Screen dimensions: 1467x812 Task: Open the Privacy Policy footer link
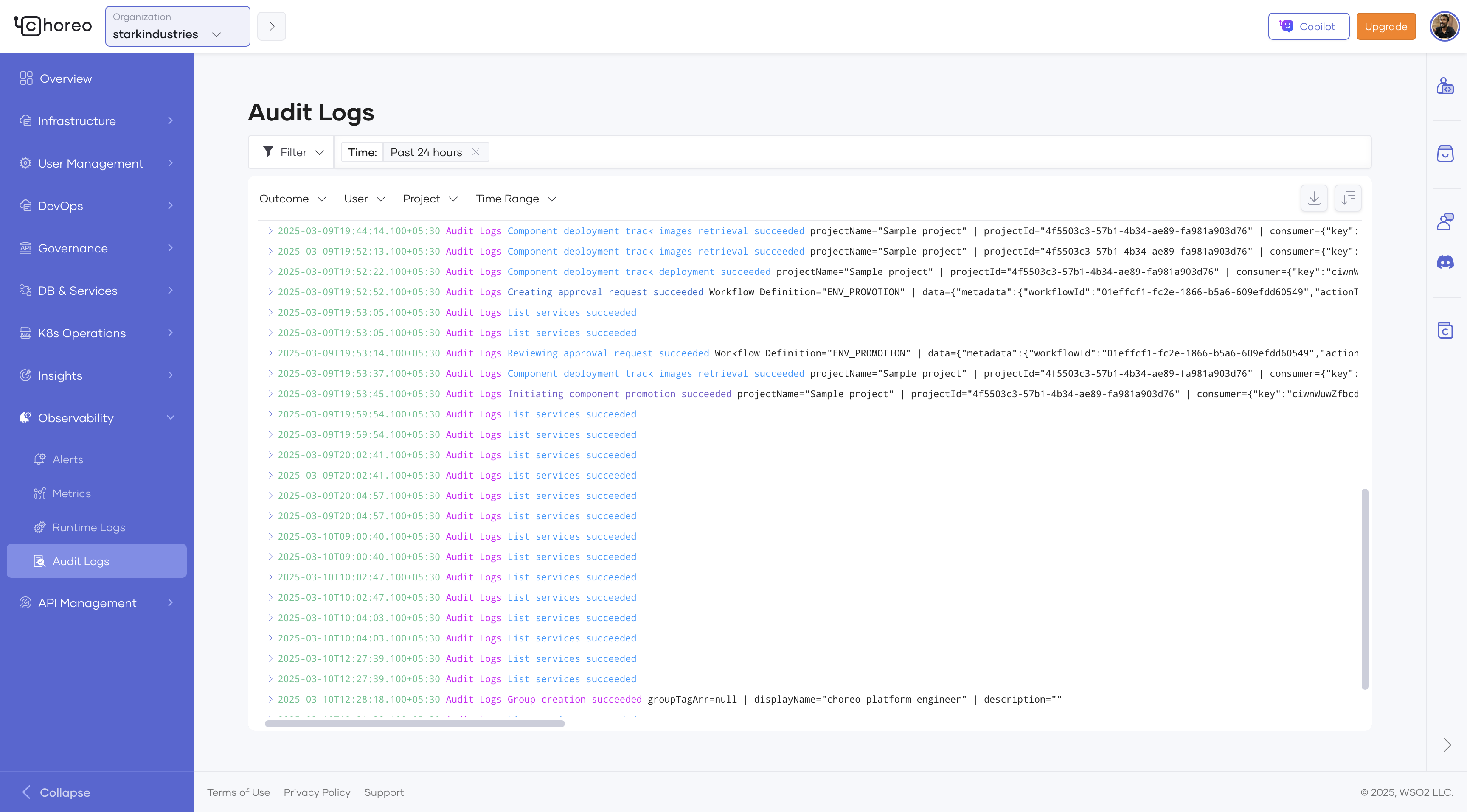[x=317, y=792]
